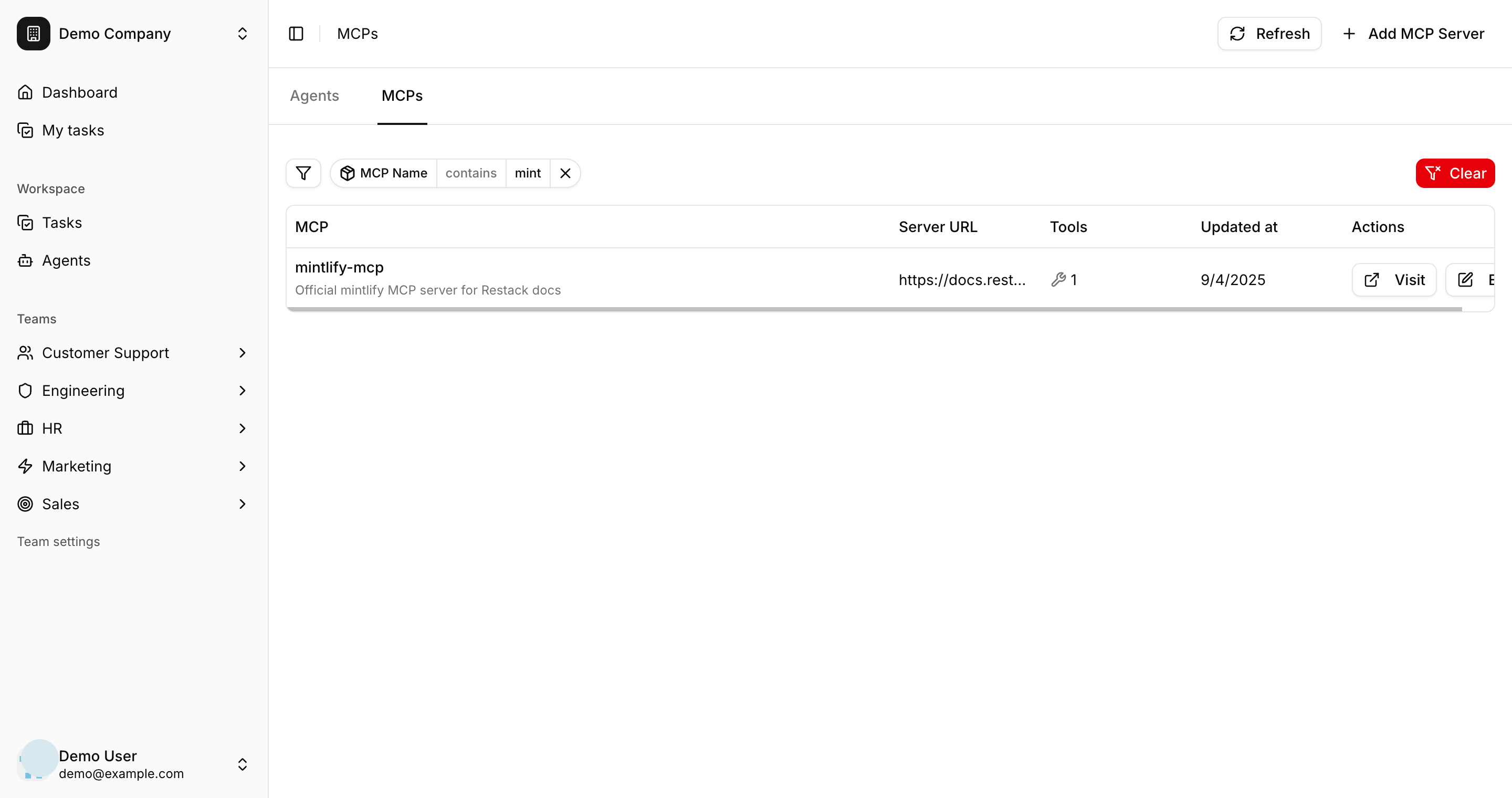Click the wrench tools icon

1058,280
